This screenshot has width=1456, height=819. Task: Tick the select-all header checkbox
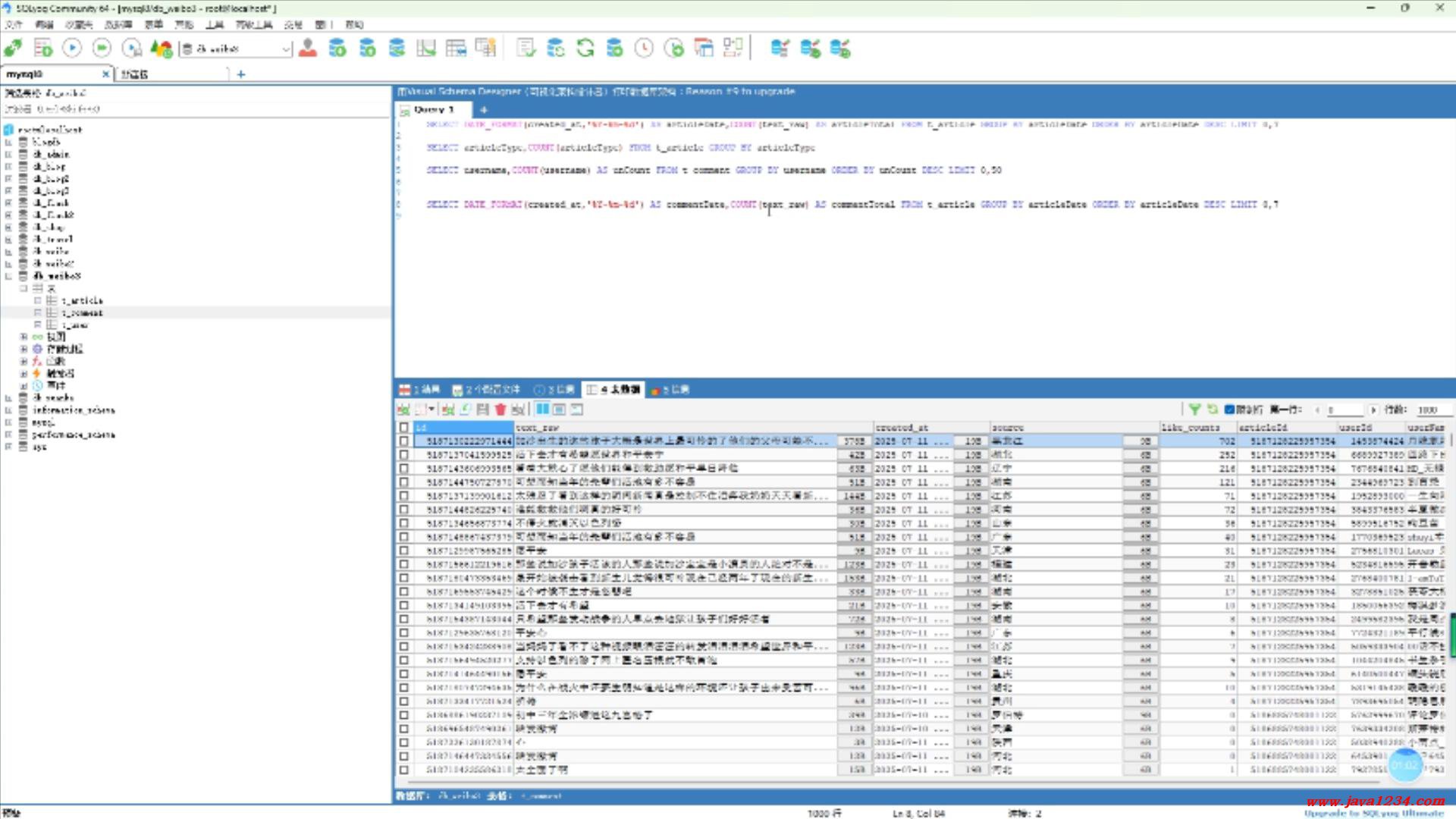pyautogui.click(x=404, y=428)
